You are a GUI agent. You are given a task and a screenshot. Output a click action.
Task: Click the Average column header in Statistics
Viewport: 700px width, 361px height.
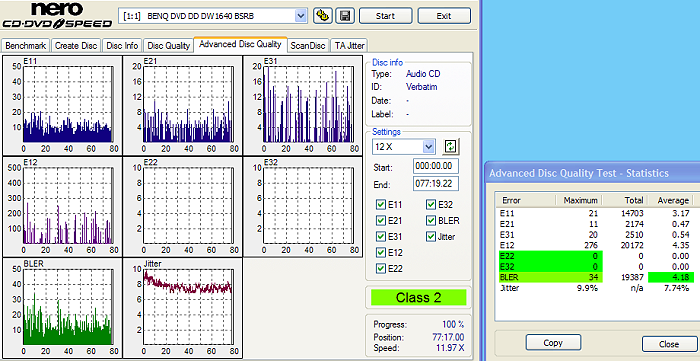tap(671, 200)
